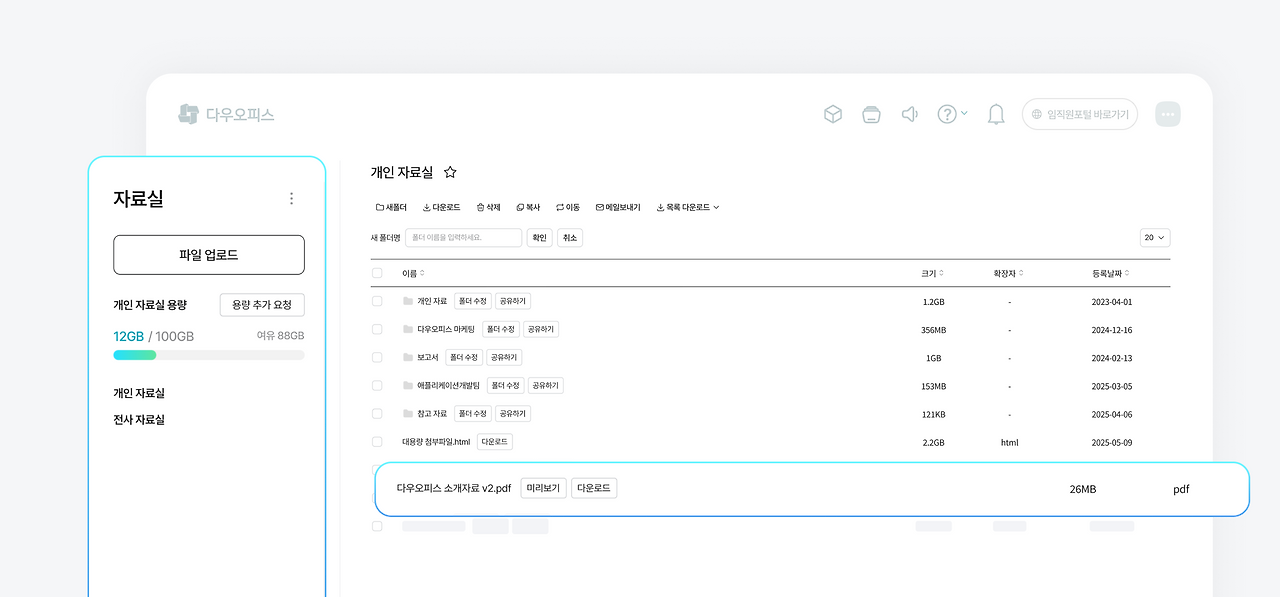Click 폴더 수정 for 애플리케이션개발팀

(x=505, y=385)
